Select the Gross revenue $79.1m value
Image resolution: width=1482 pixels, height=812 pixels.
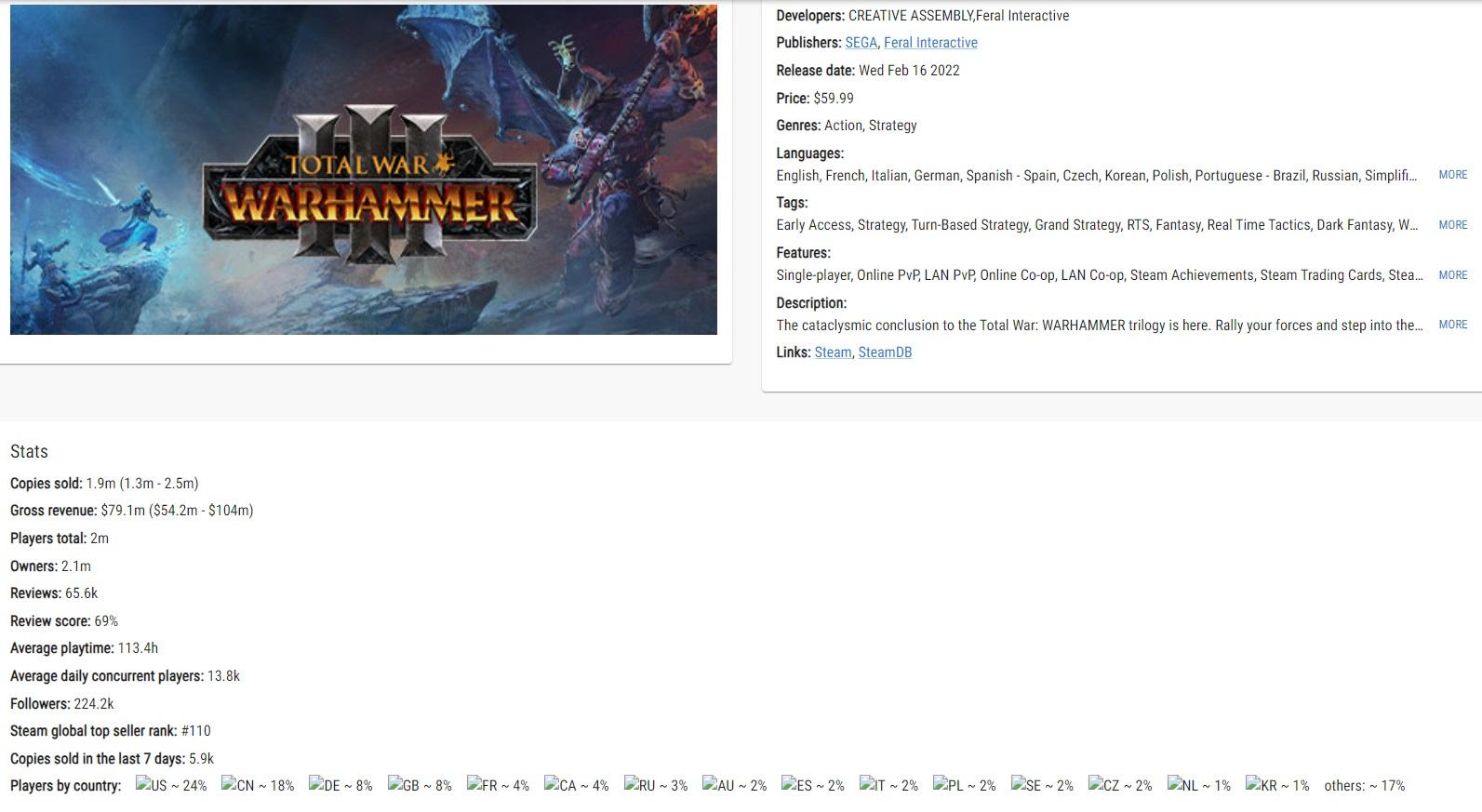[177, 511]
